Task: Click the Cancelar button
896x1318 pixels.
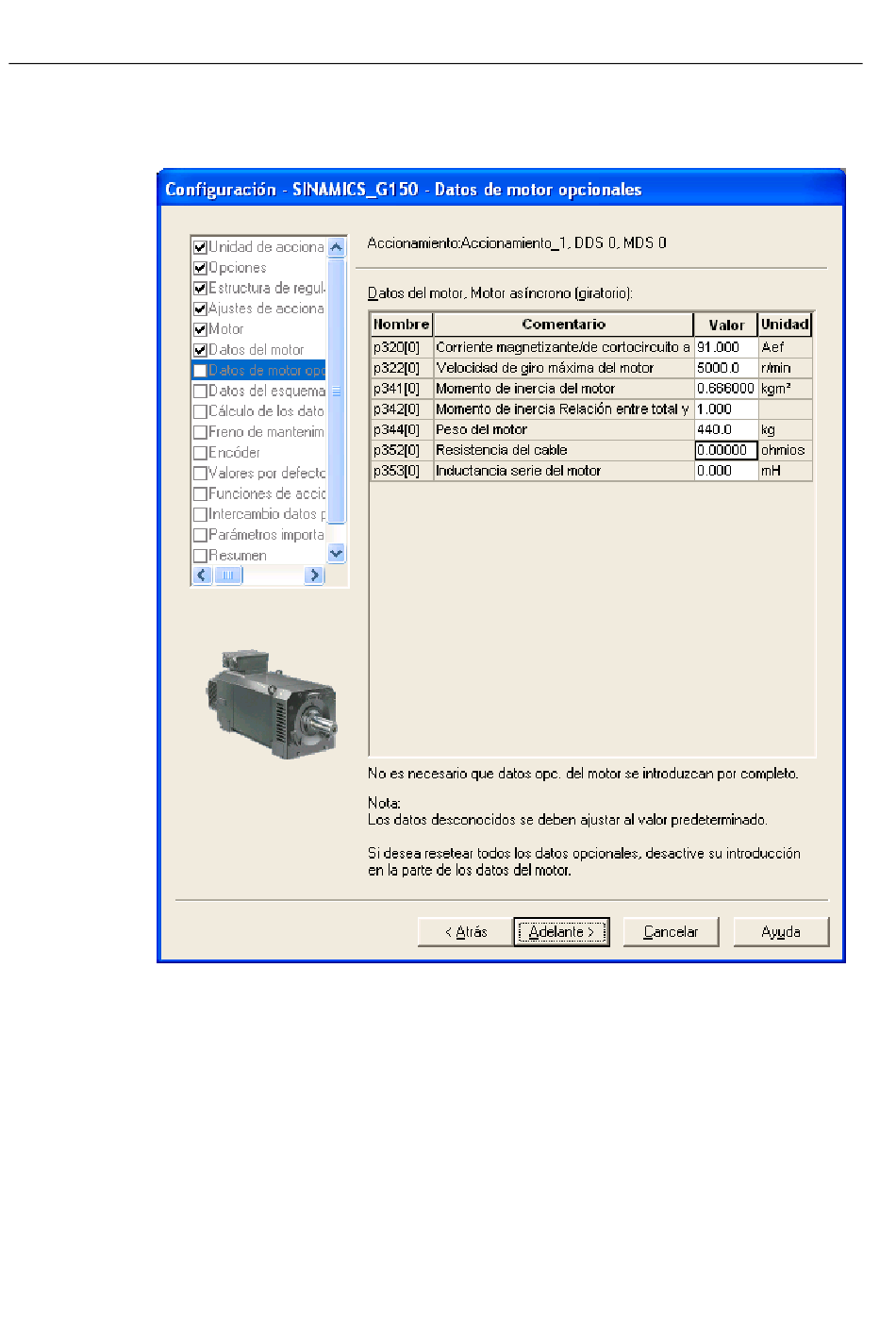Action: (x=671, y=932)
